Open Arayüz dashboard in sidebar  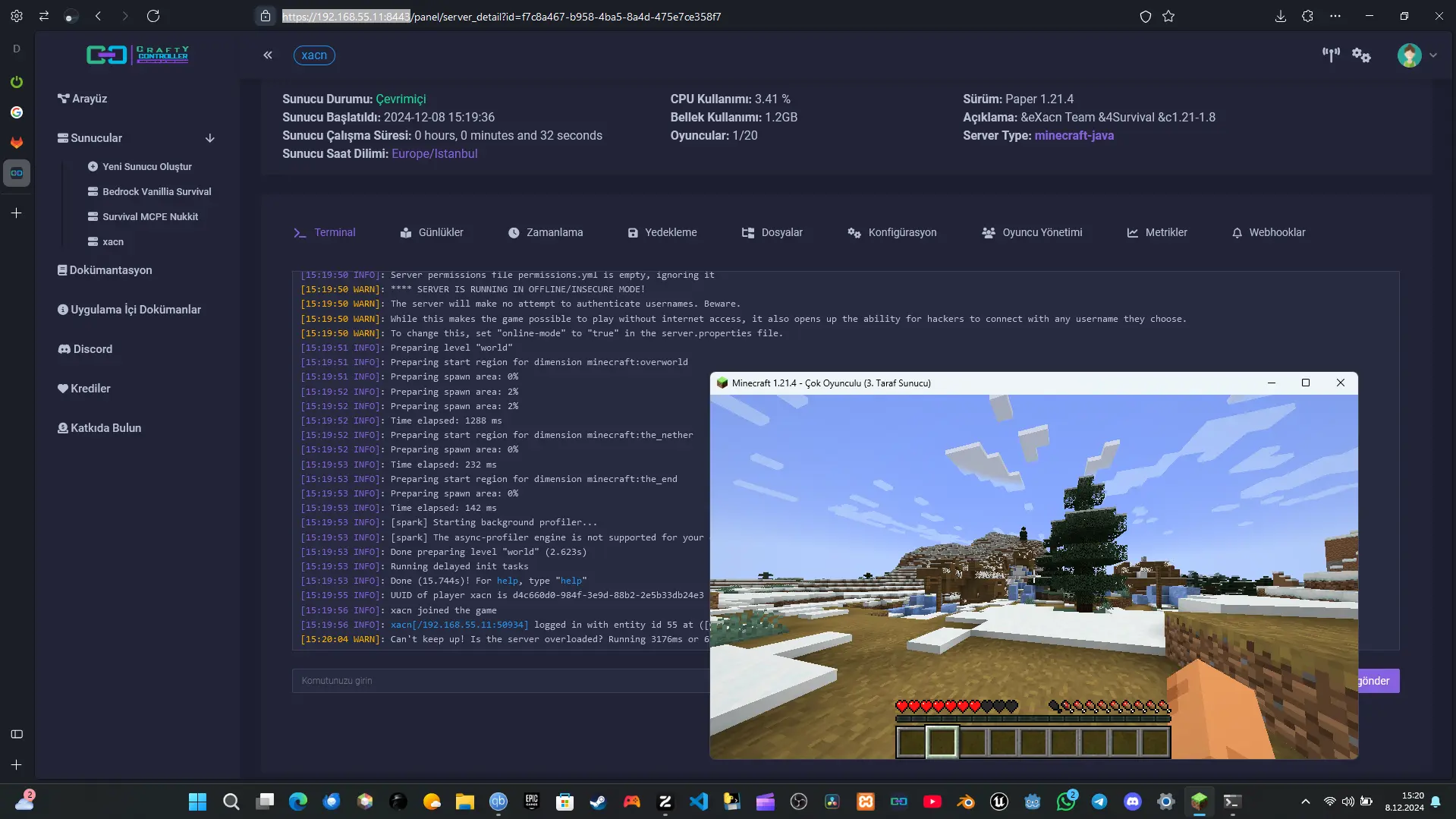coord(82,99)
